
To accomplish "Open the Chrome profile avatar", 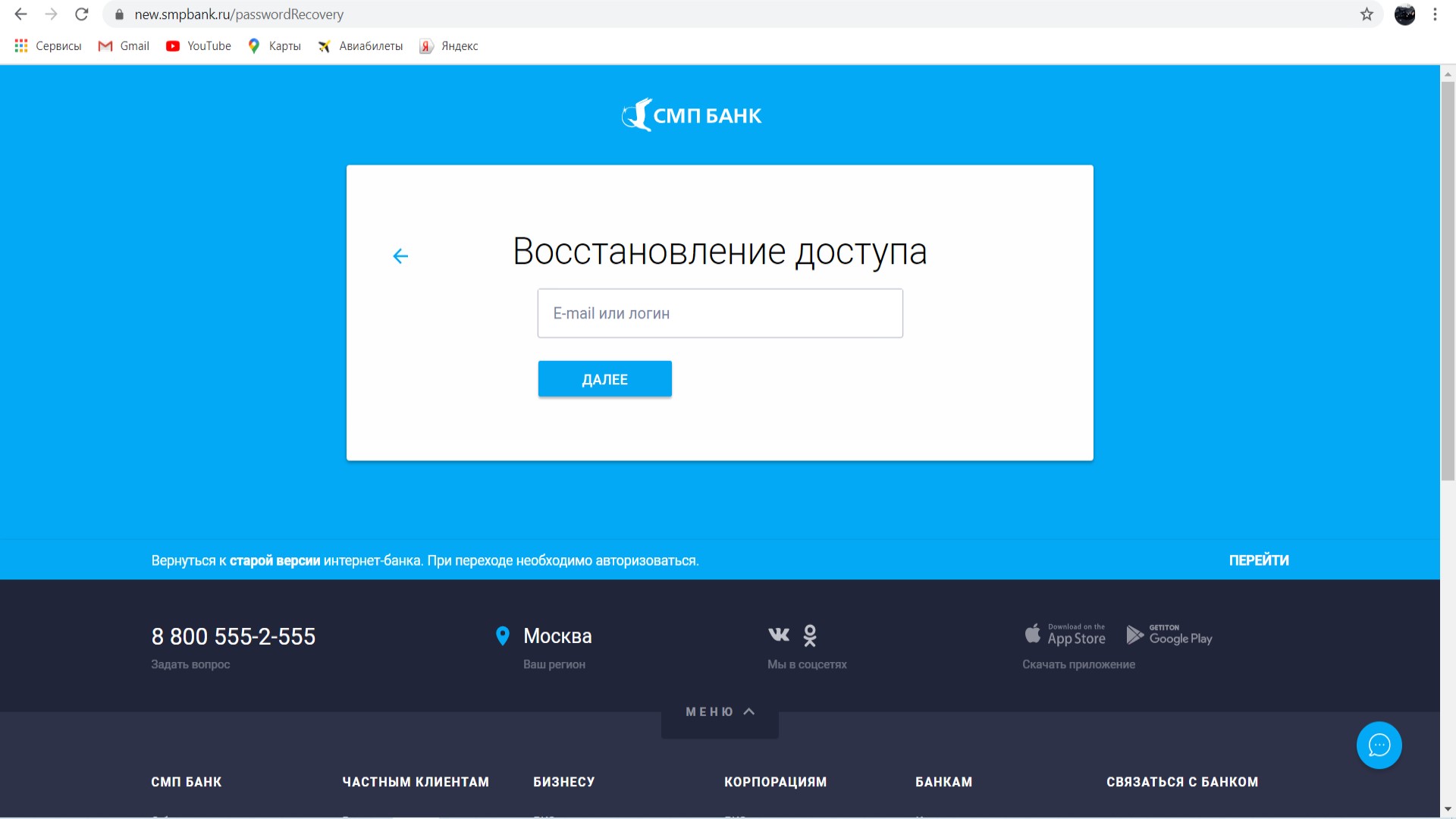I will pos(1404,14).
